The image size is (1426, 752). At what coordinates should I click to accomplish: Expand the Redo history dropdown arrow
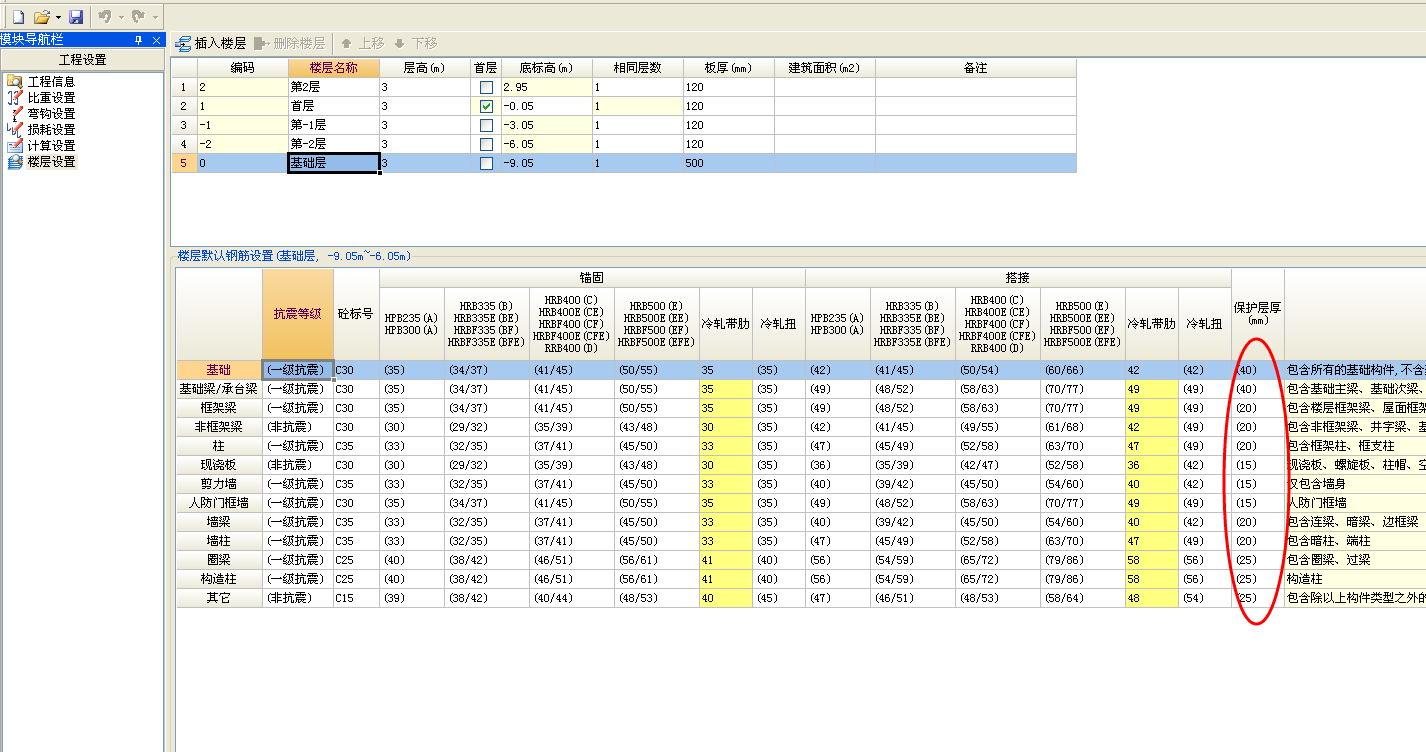pyautogui.click(x=155, y=17)
